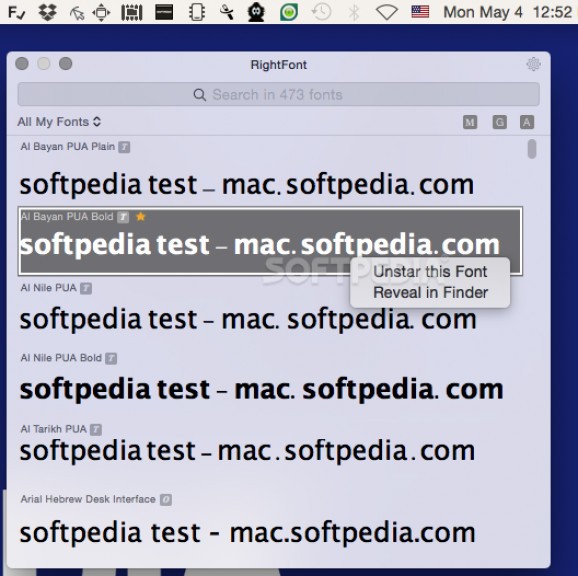Open the Dropbox menu bar icon
The height and width of the screenshot is (576, 578).
pyautogui.click(x=48, y=12)
